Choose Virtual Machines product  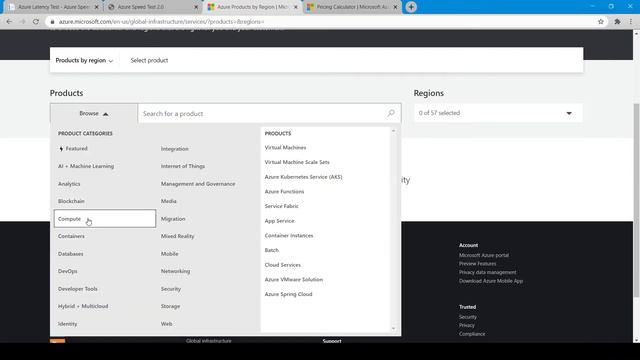pyautogui.click(x=285, y=147)
